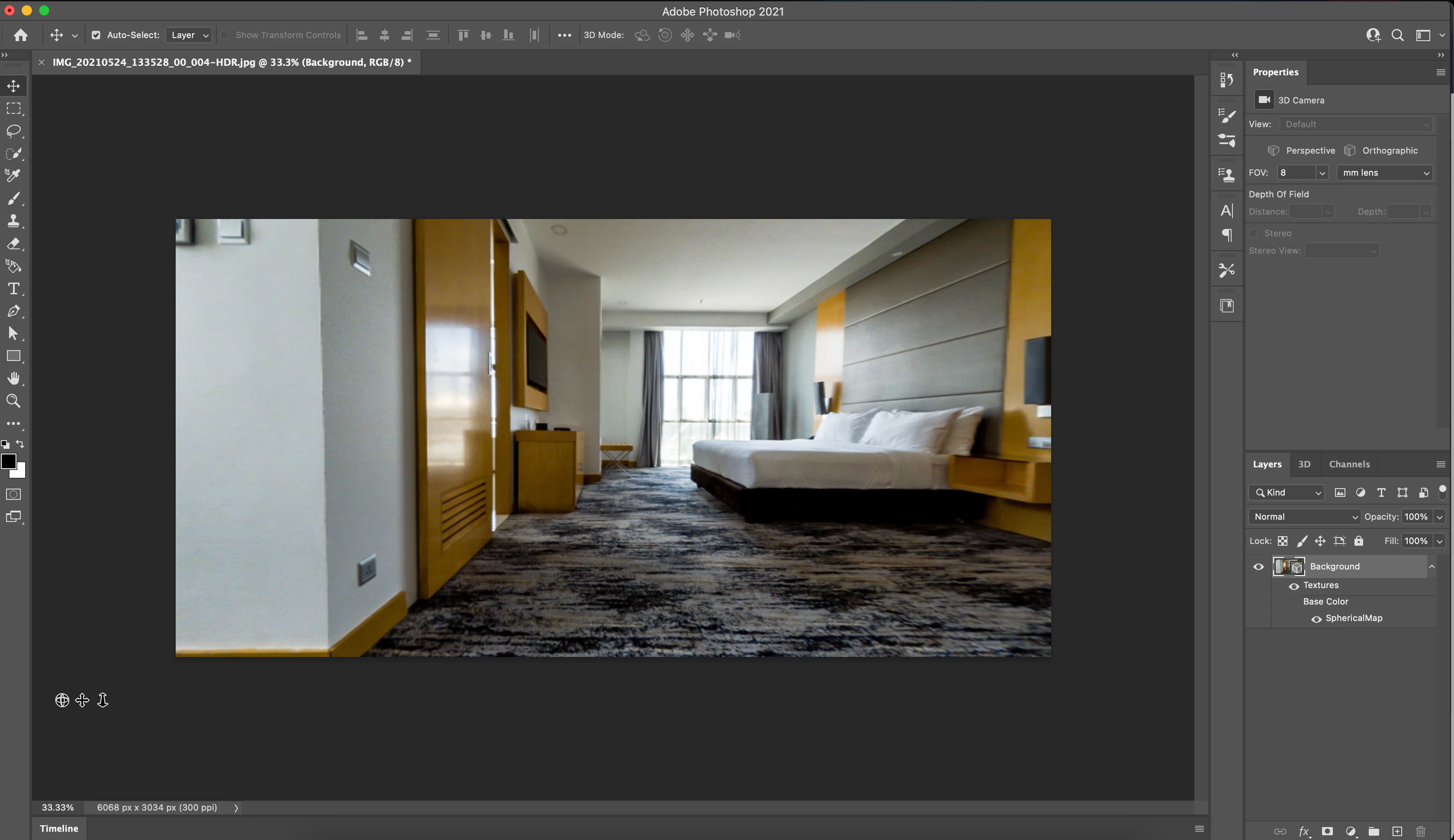Viewport: 1454px width, 840px height.
Task: Select the Hand tool
Action: 14,379
